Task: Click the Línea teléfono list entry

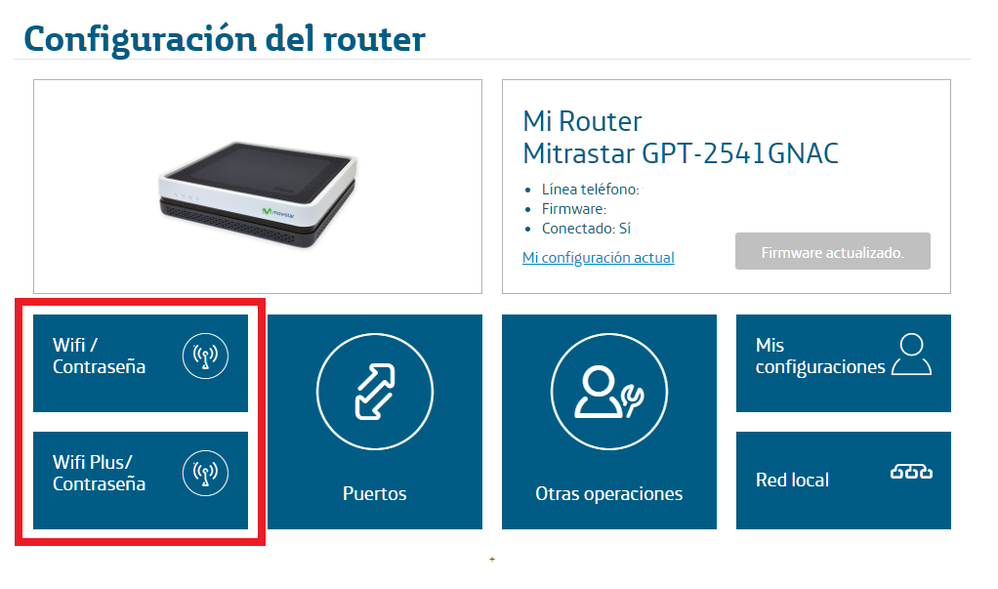Action: 590,189
